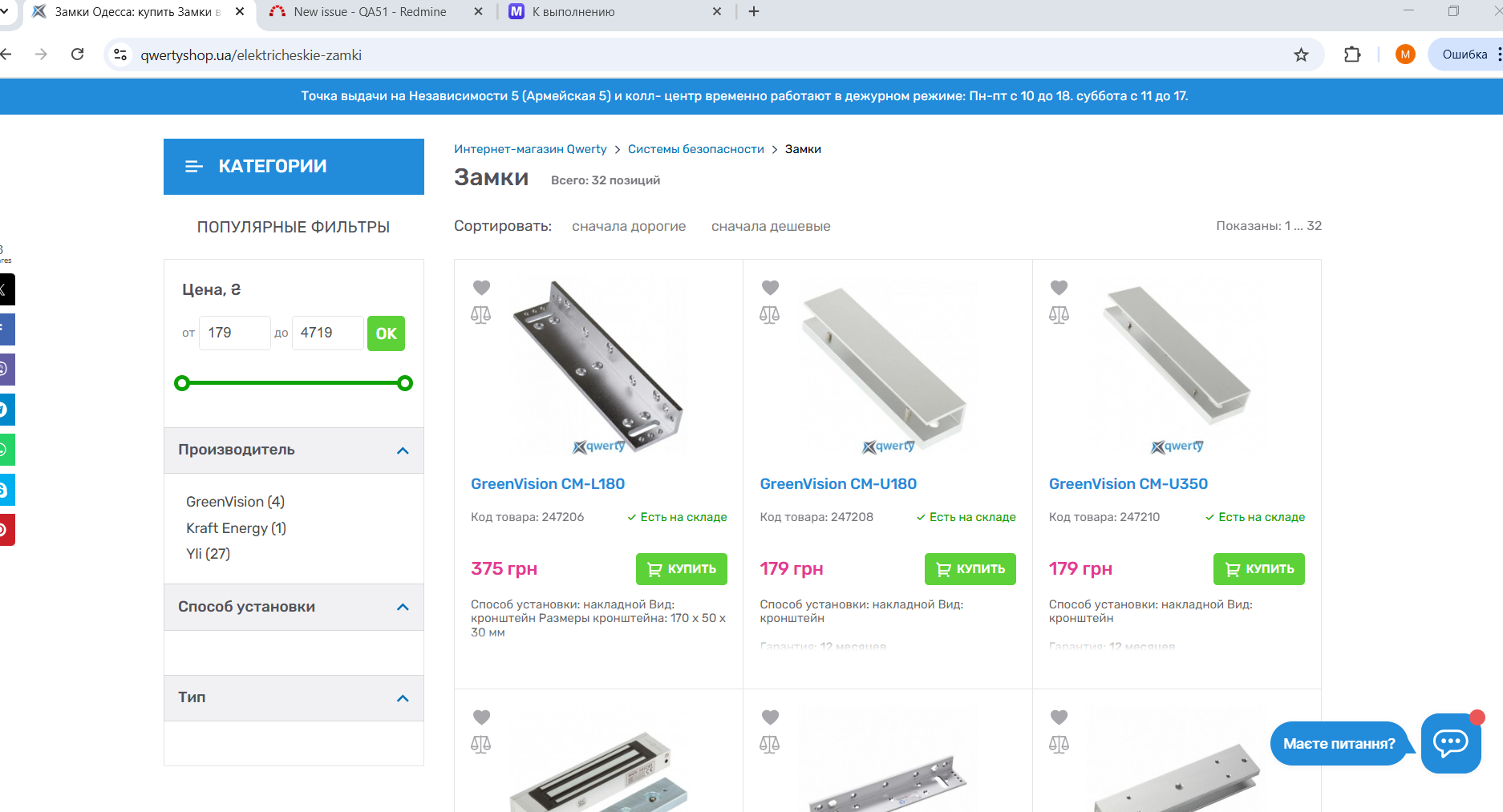Click heart icon on middle product in second row
This screenshot has height=812, width=1503.
770,717
